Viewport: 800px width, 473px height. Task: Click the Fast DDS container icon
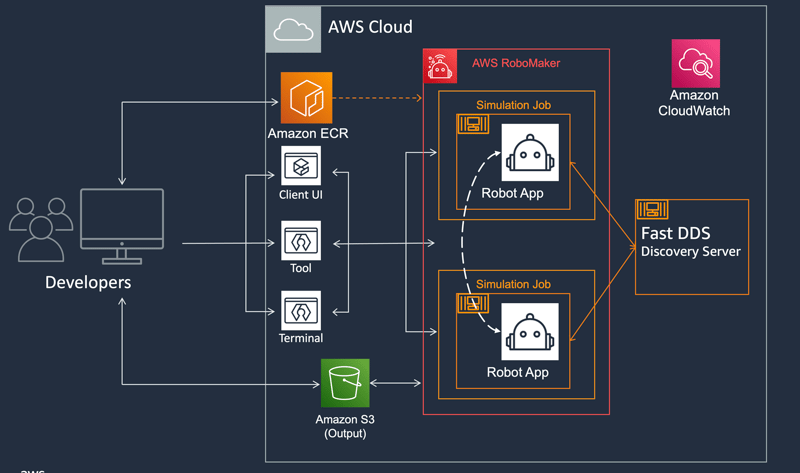point(652,209)
